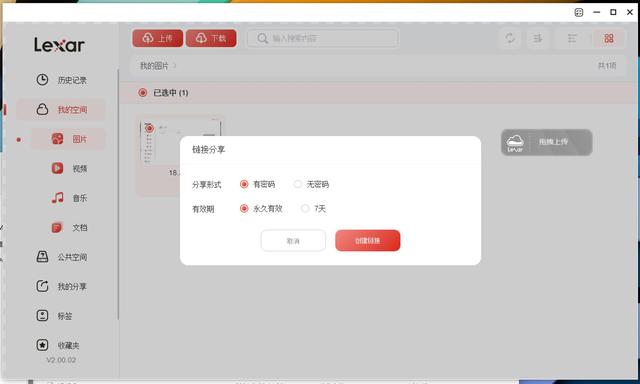Click the sidebar vertical scrollbar

[x=118, y=194]
